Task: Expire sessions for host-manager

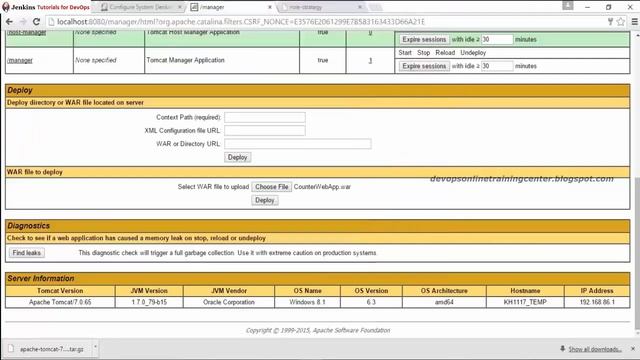Action: click(424, 40)
